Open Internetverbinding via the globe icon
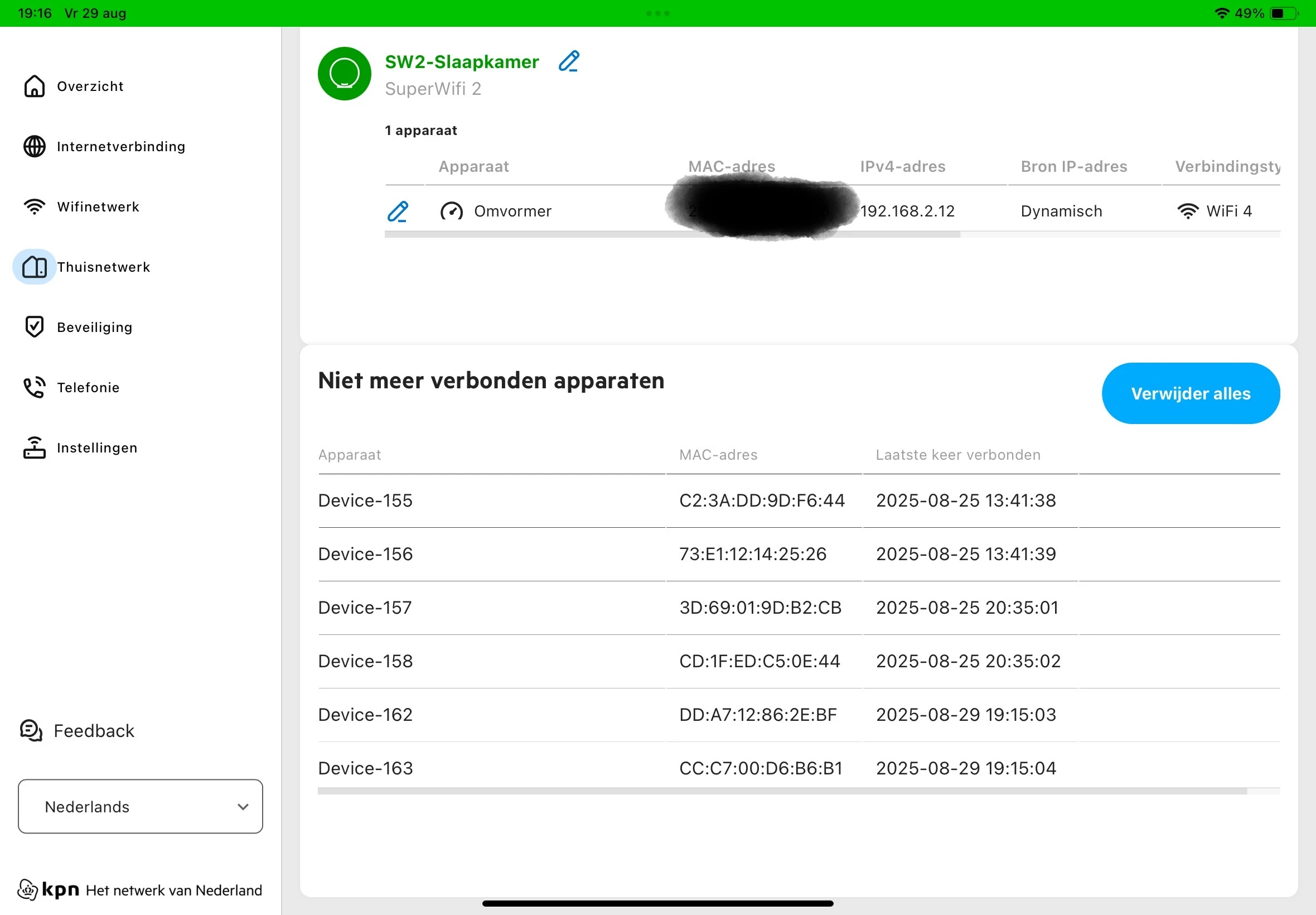The width and height of the screenshot is (1316, 915). tap(35, 146)
